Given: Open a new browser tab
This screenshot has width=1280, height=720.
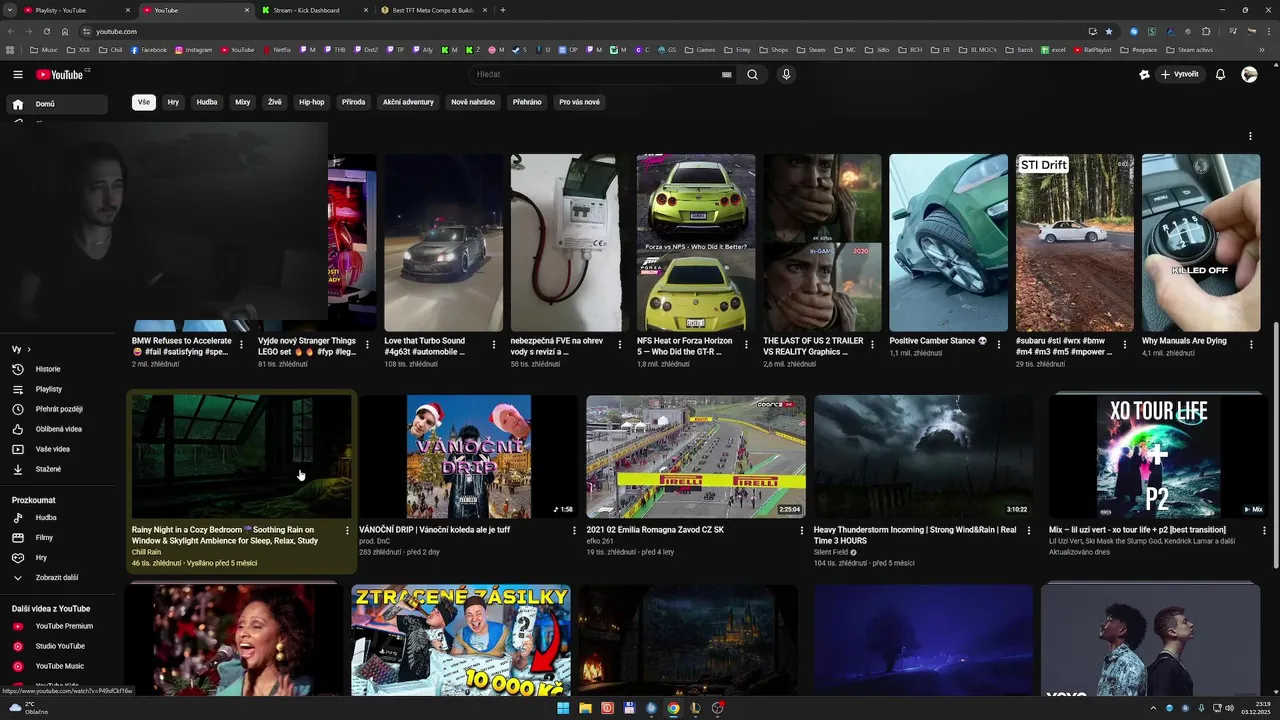Looking at the screenshot, I should pyautogui.click(x=502, y=10).
